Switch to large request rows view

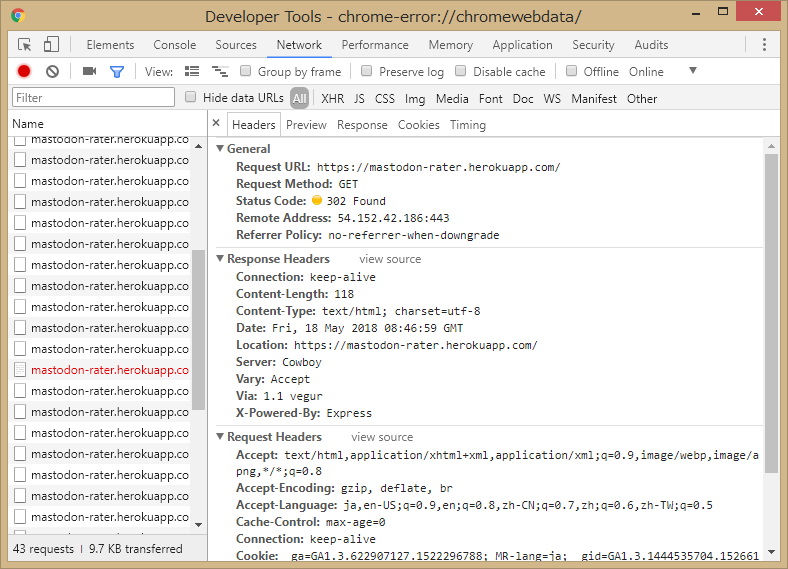point(192,72)
